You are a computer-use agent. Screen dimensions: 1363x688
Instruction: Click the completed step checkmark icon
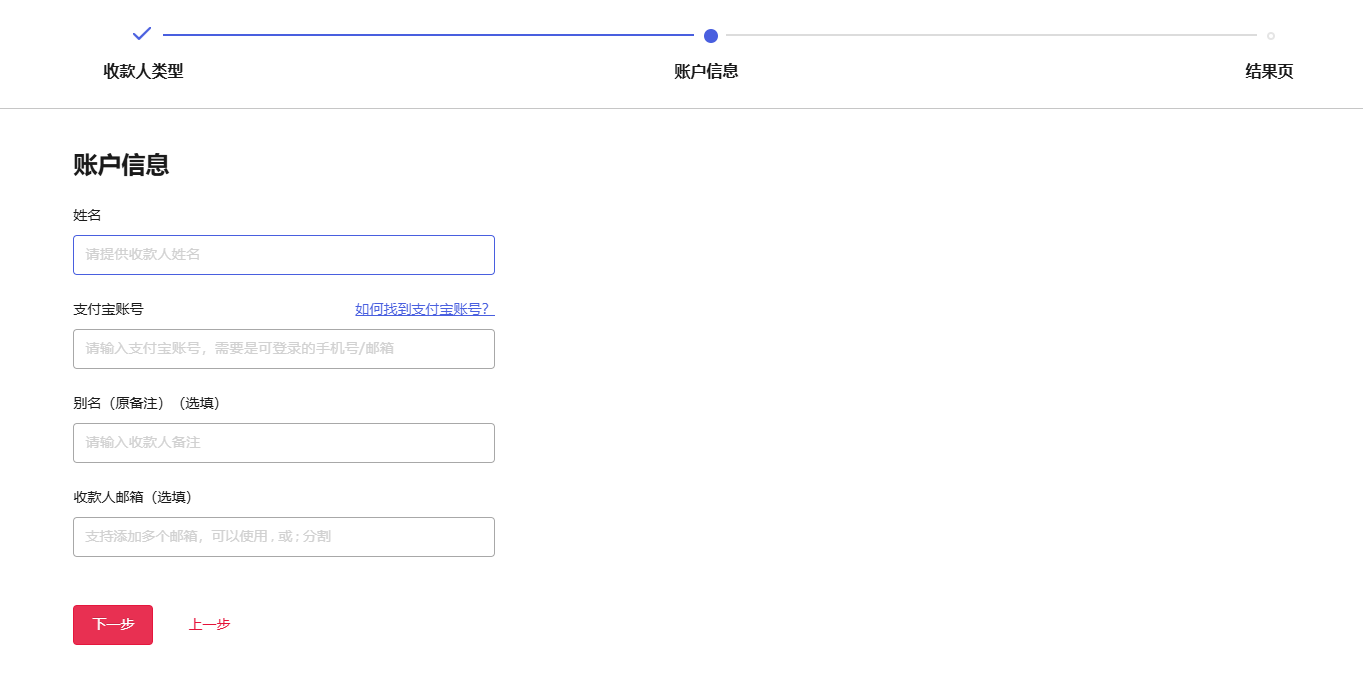point(142,34)
